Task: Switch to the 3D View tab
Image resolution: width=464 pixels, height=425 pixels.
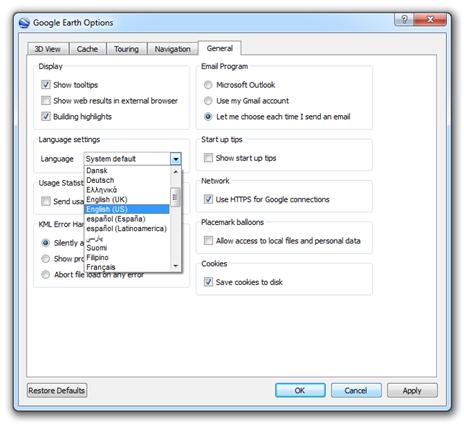Action: click(x=48, y=49)
